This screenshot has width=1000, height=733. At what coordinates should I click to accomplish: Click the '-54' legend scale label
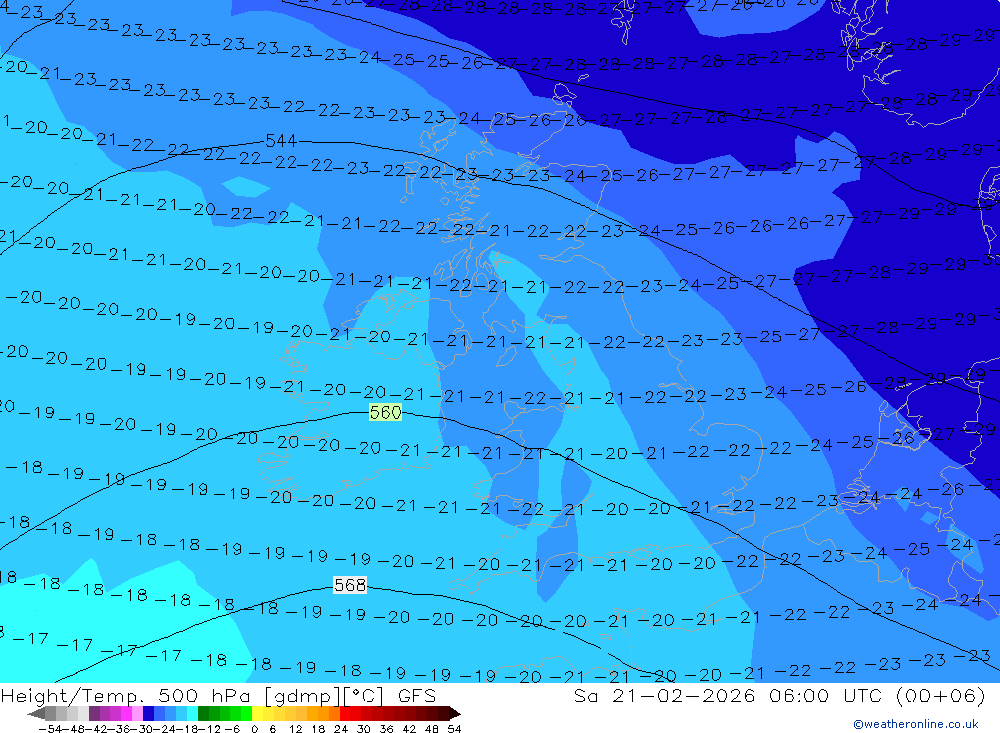[51, 729]
